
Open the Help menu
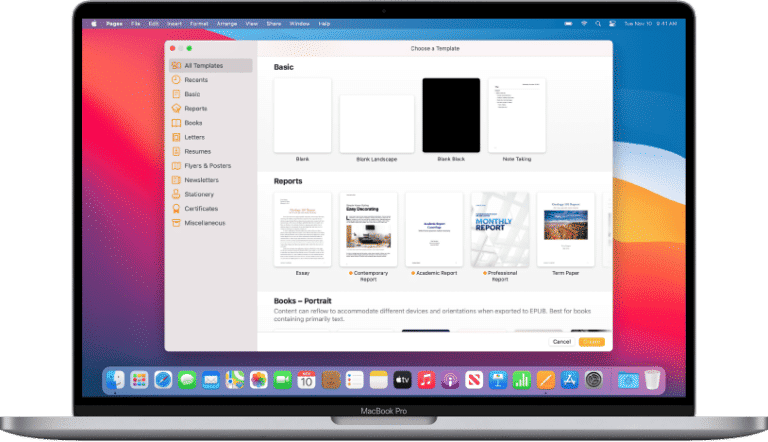(x=324, y=24)
